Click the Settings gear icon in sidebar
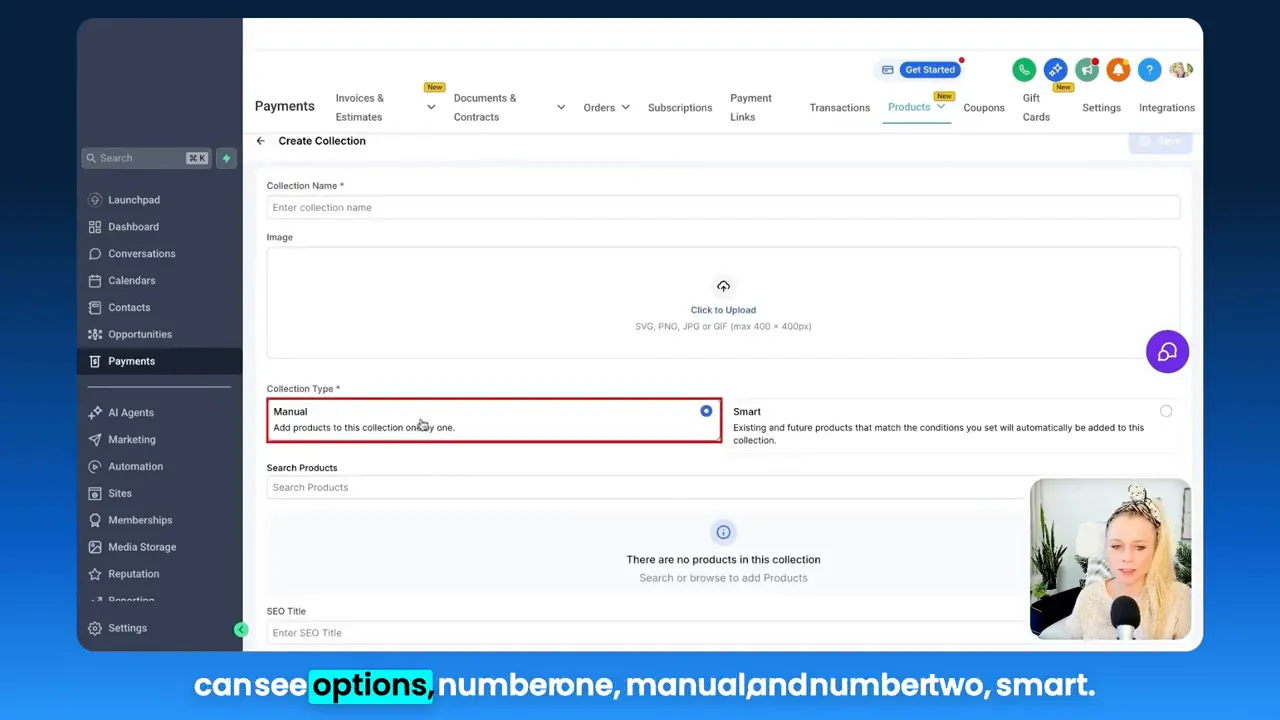1280x720 pixels. tap(95, 628)
